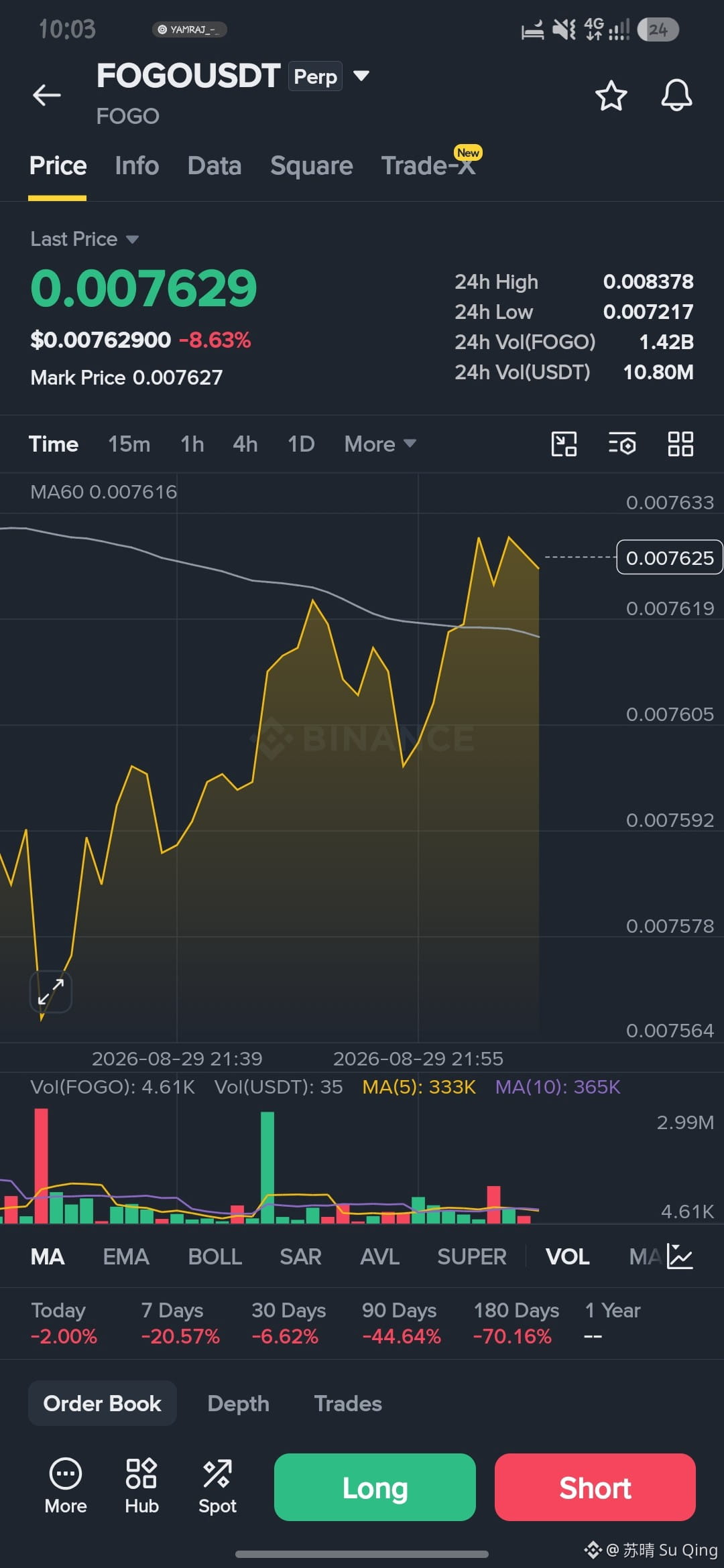724x1568 pixels.
Task: Open the Square tab
Action: [x=312, y=166]
